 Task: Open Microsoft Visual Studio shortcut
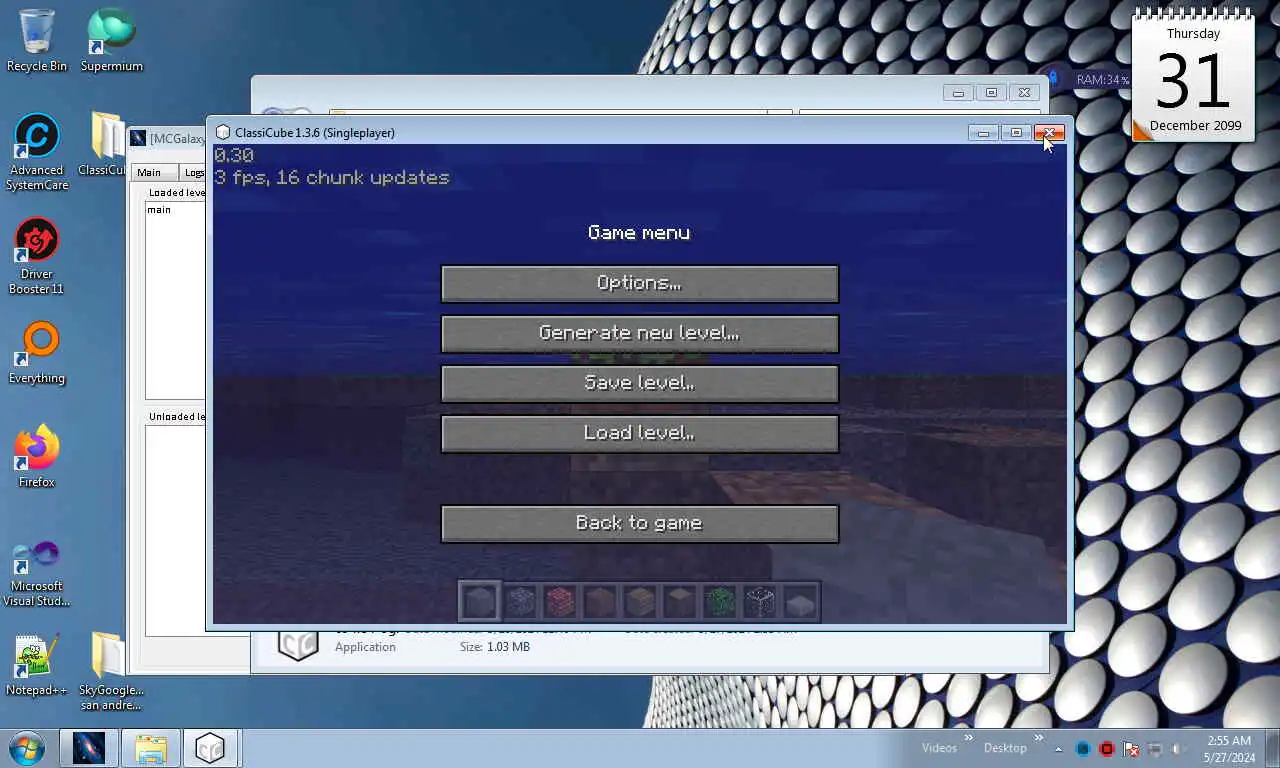click(37, 572)
